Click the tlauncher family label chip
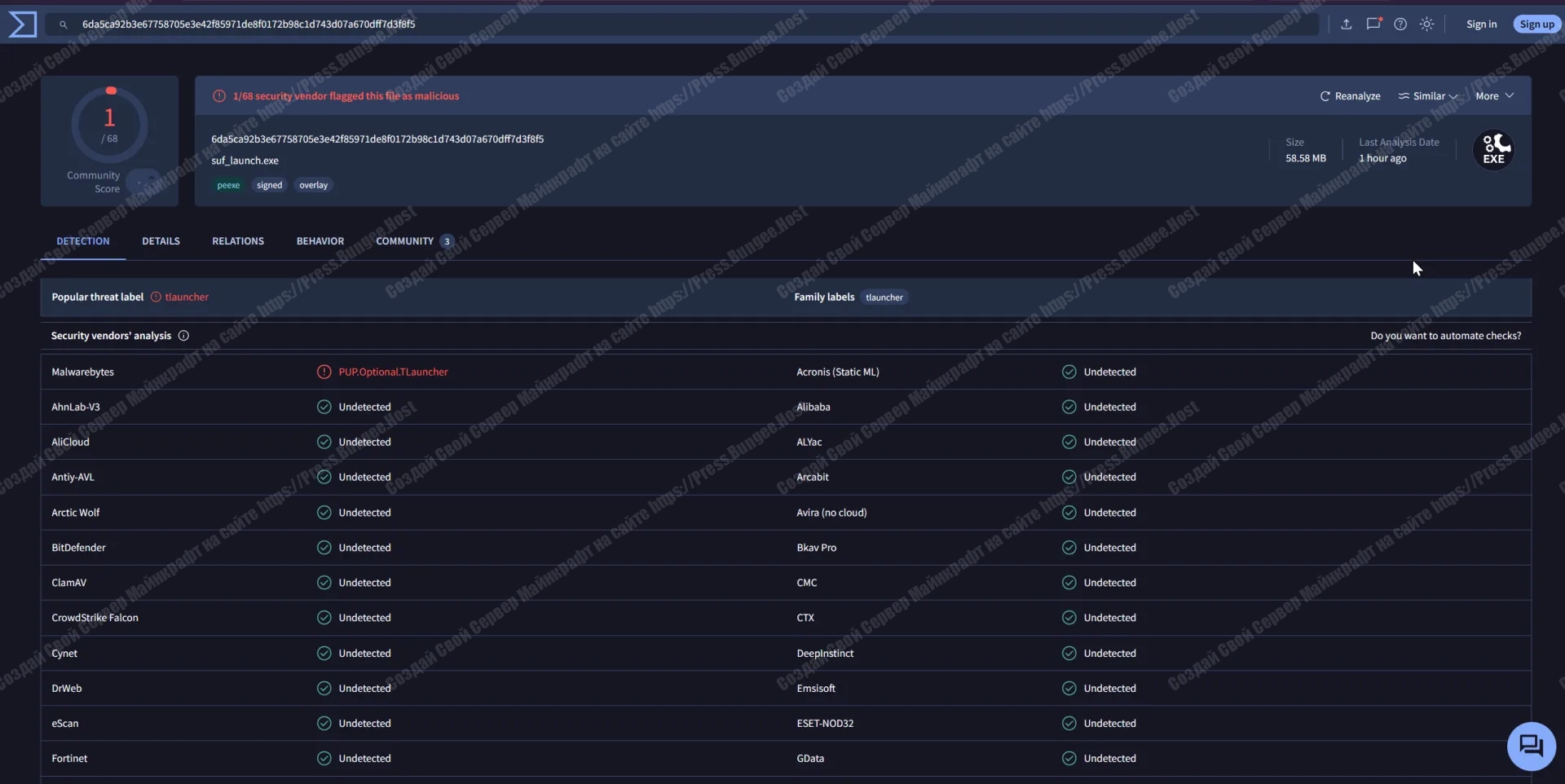Image resolution: width=1565 pixels, height=784 pixels. click(884, 297)
